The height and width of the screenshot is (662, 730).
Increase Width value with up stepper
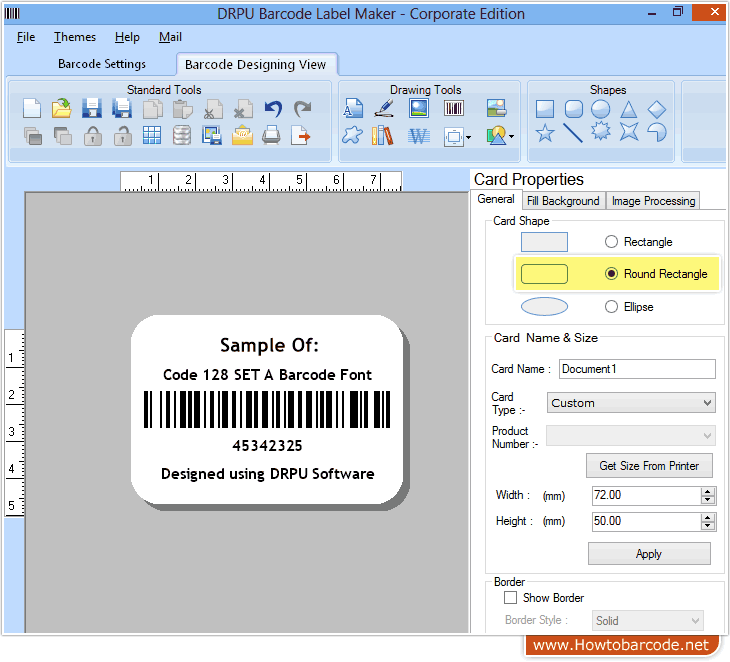point(708,492)
